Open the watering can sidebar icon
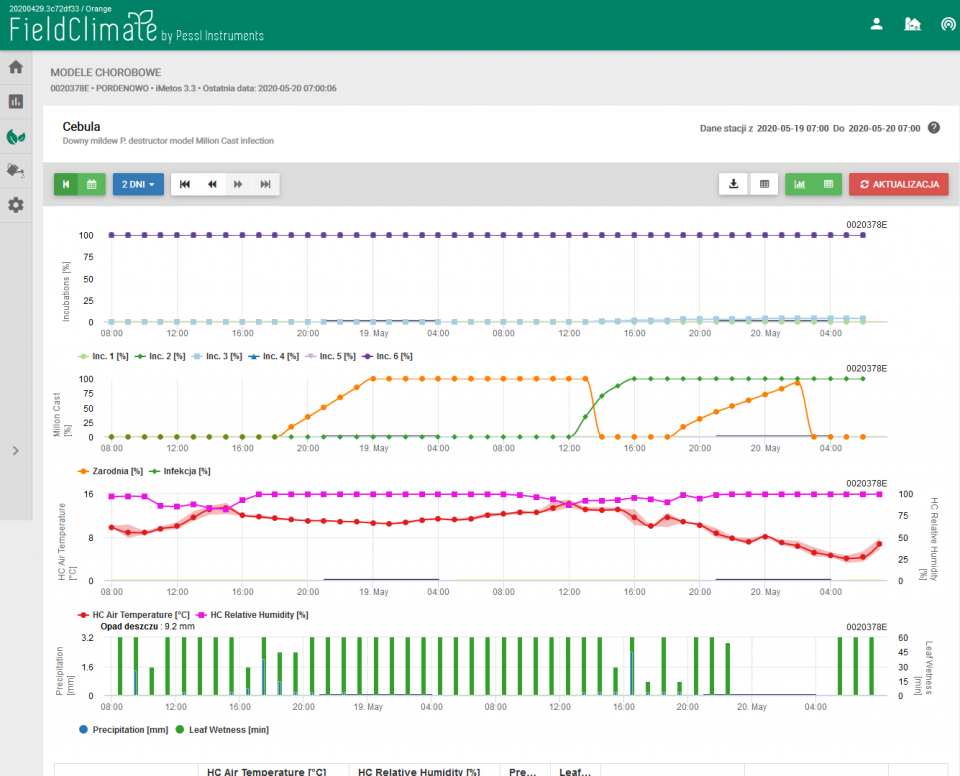Image resolution: width=960 pixels, height=776 pixels. 16,170
